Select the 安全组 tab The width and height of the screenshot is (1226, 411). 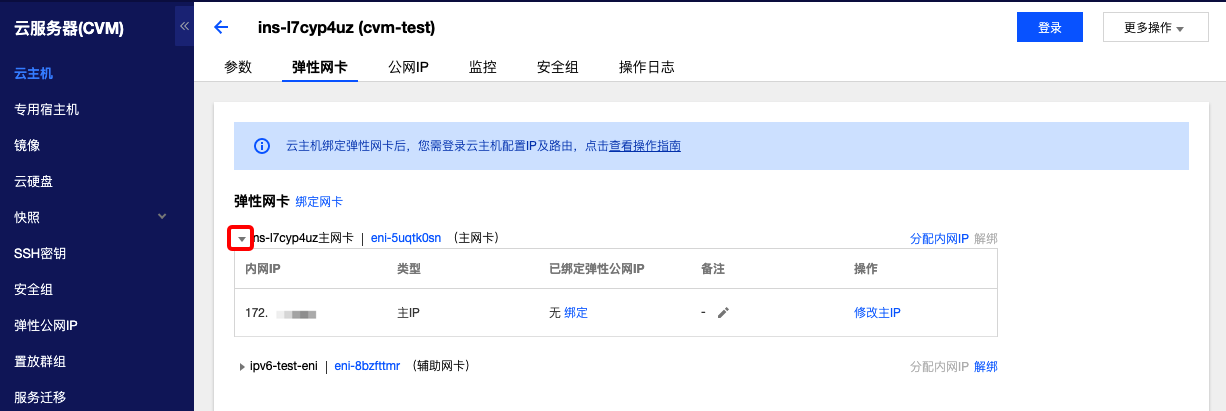[558, 67]
